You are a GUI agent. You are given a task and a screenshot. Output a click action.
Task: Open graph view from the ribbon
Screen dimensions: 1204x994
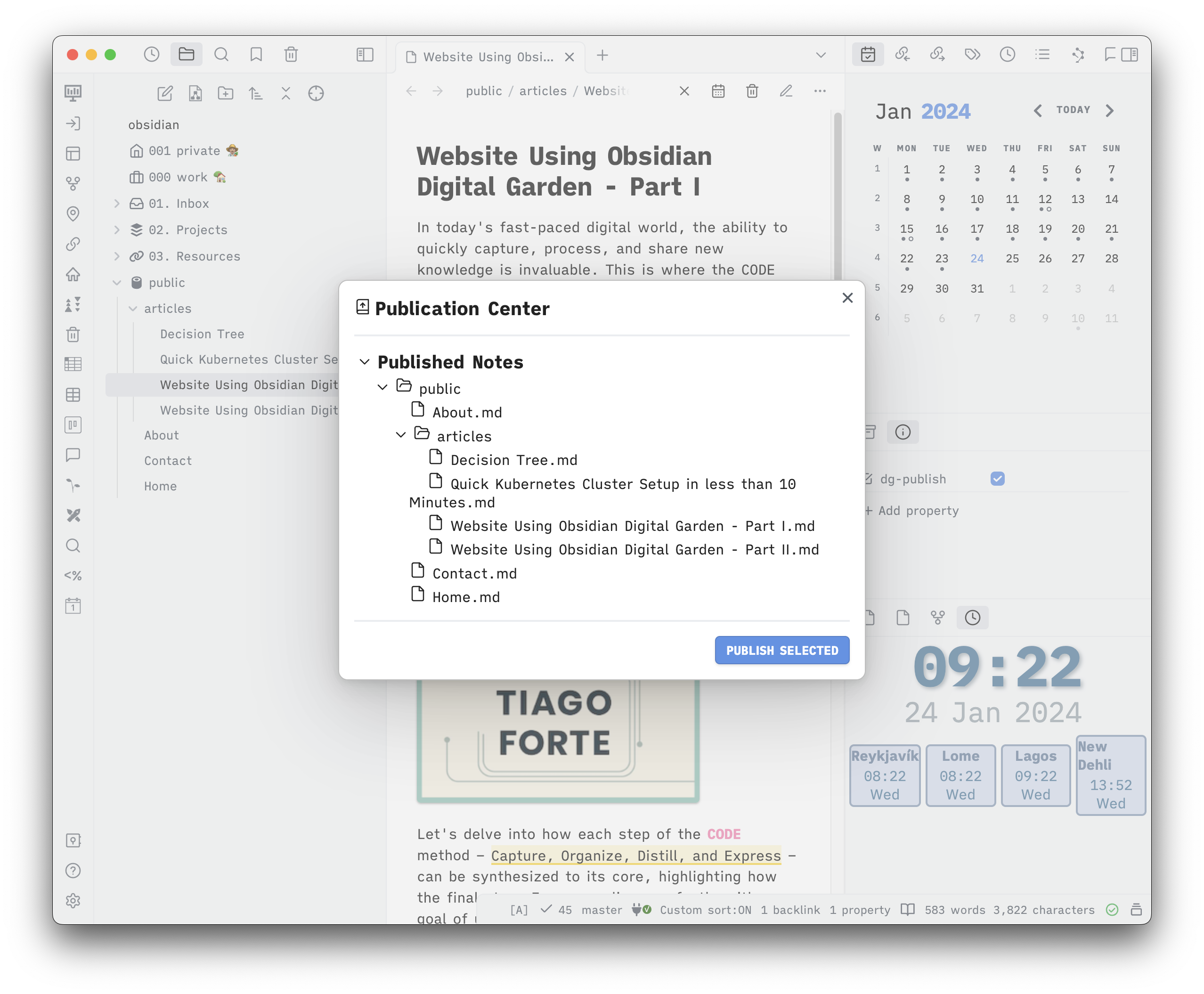tap(73, 183)
